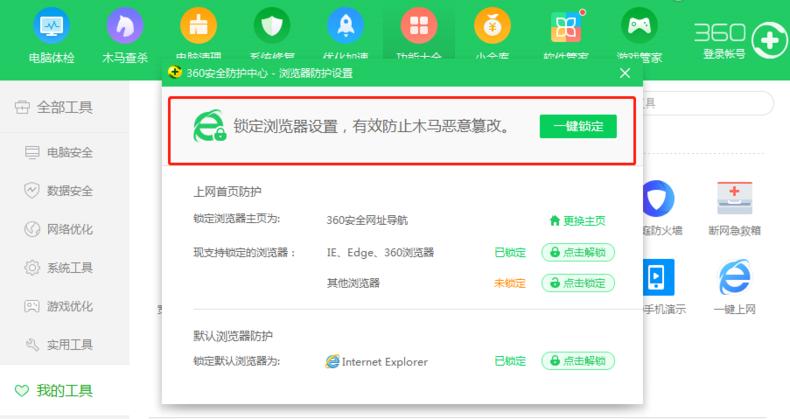Click 点击锁定 for 其他浏览器
790x419 pixels.
[578, 283]
